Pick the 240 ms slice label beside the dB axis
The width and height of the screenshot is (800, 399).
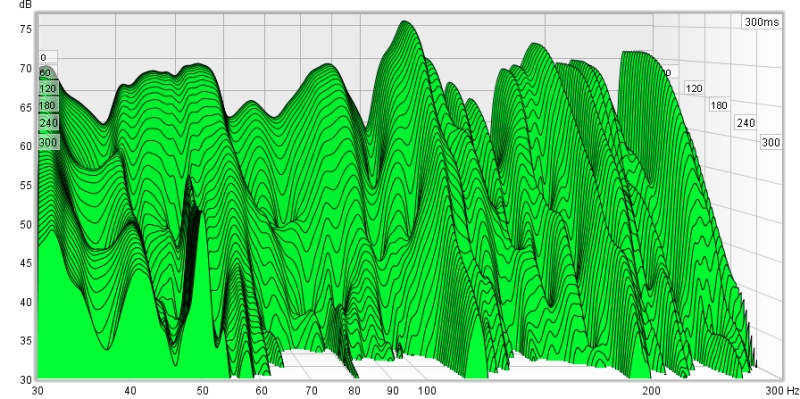(x=48, y=123)
